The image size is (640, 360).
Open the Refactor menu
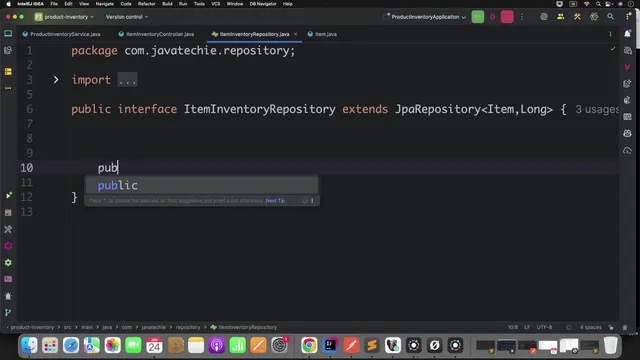(x=147, y=4)
